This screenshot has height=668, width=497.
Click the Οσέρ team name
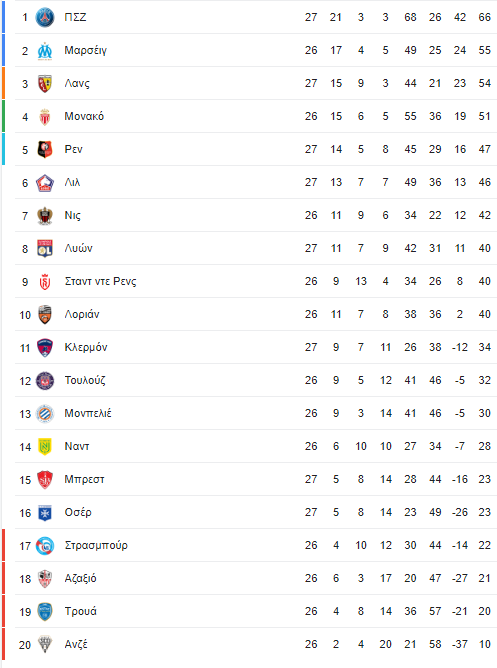pos(78,513)
